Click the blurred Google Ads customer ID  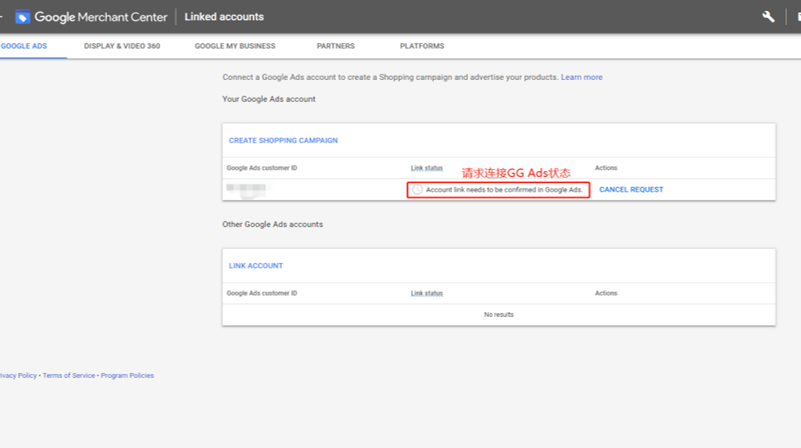point(247,188)
